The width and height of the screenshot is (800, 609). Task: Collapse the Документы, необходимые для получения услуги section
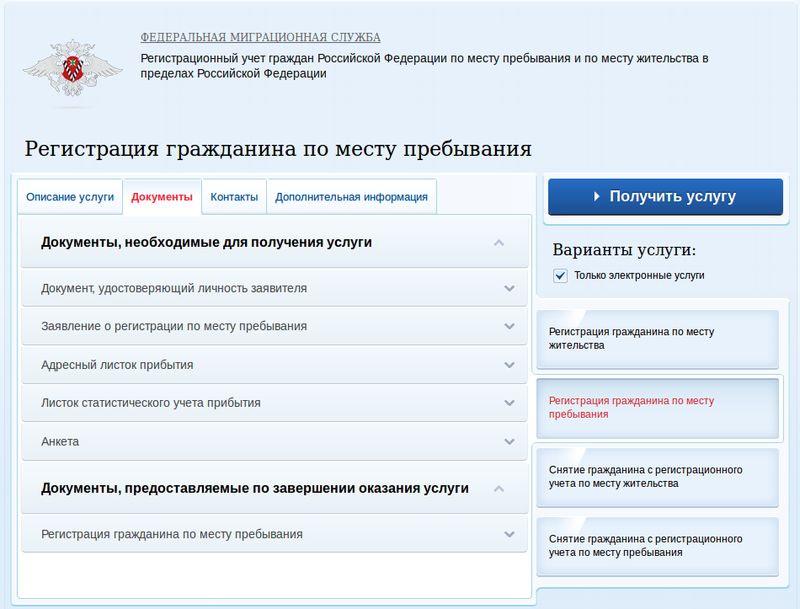[499, 243]
